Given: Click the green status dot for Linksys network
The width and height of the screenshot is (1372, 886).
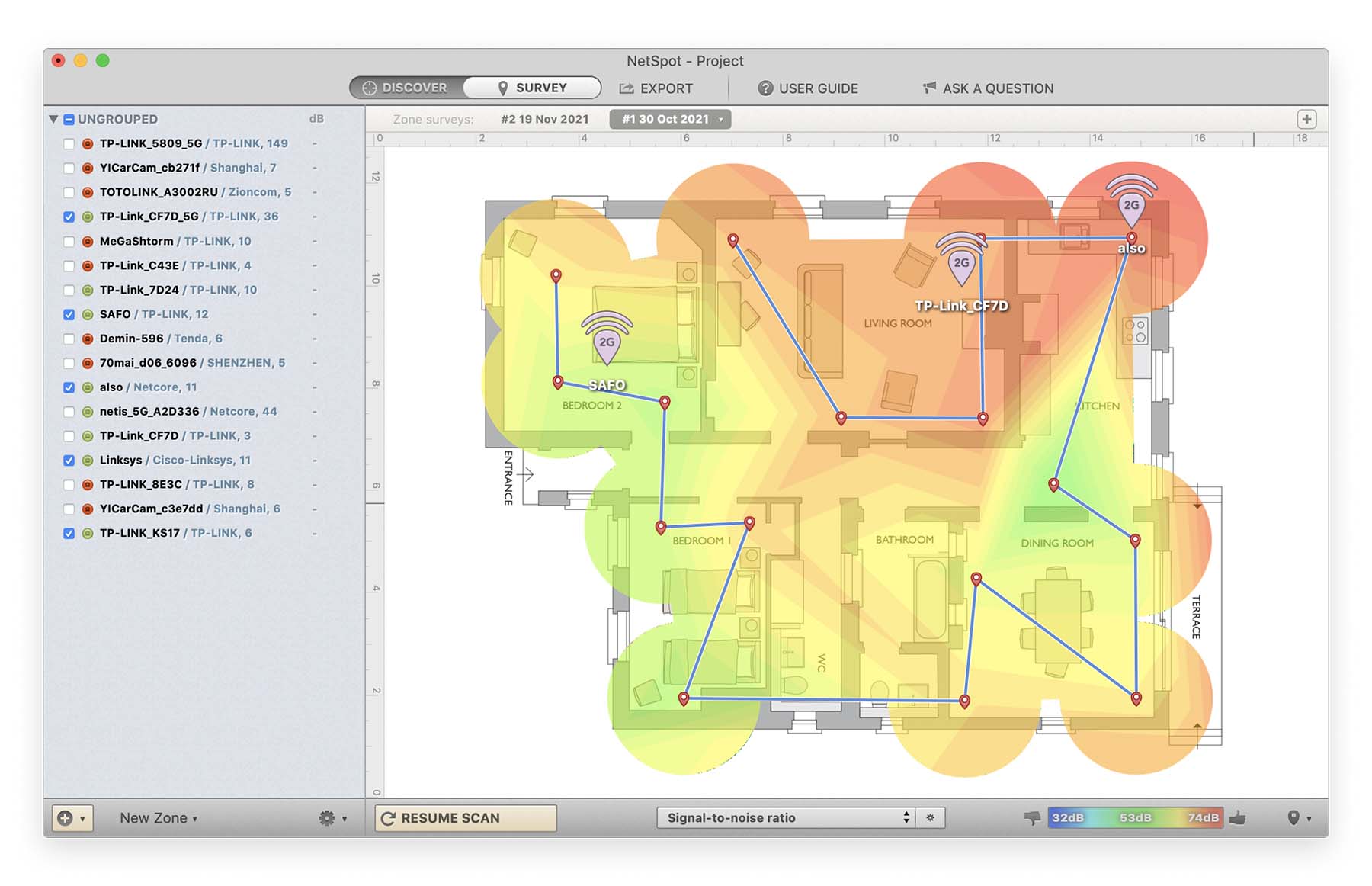Looking at the screenshot, I should 88,461.
